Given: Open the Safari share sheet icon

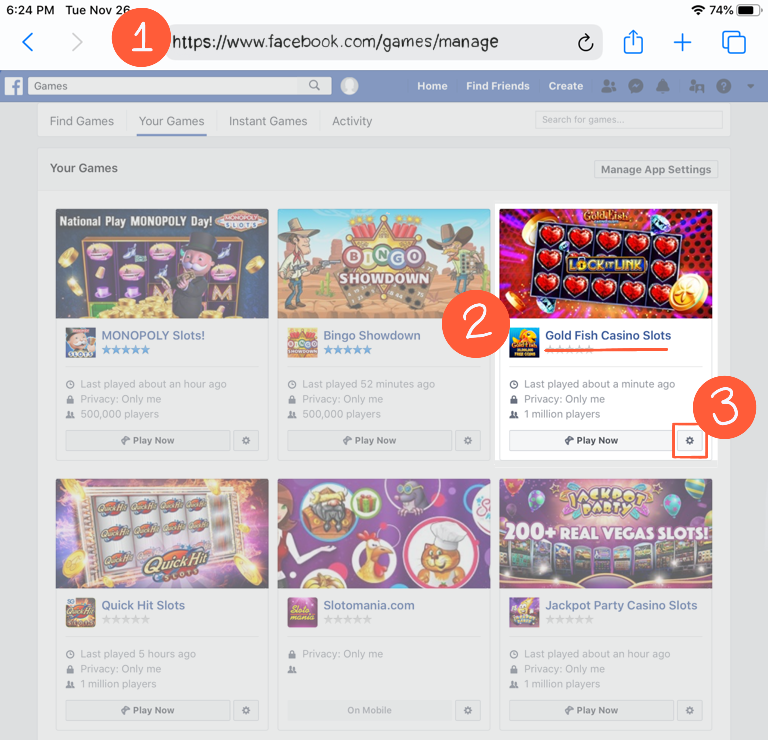Looking at the screenshot, I should coord(633,42).
